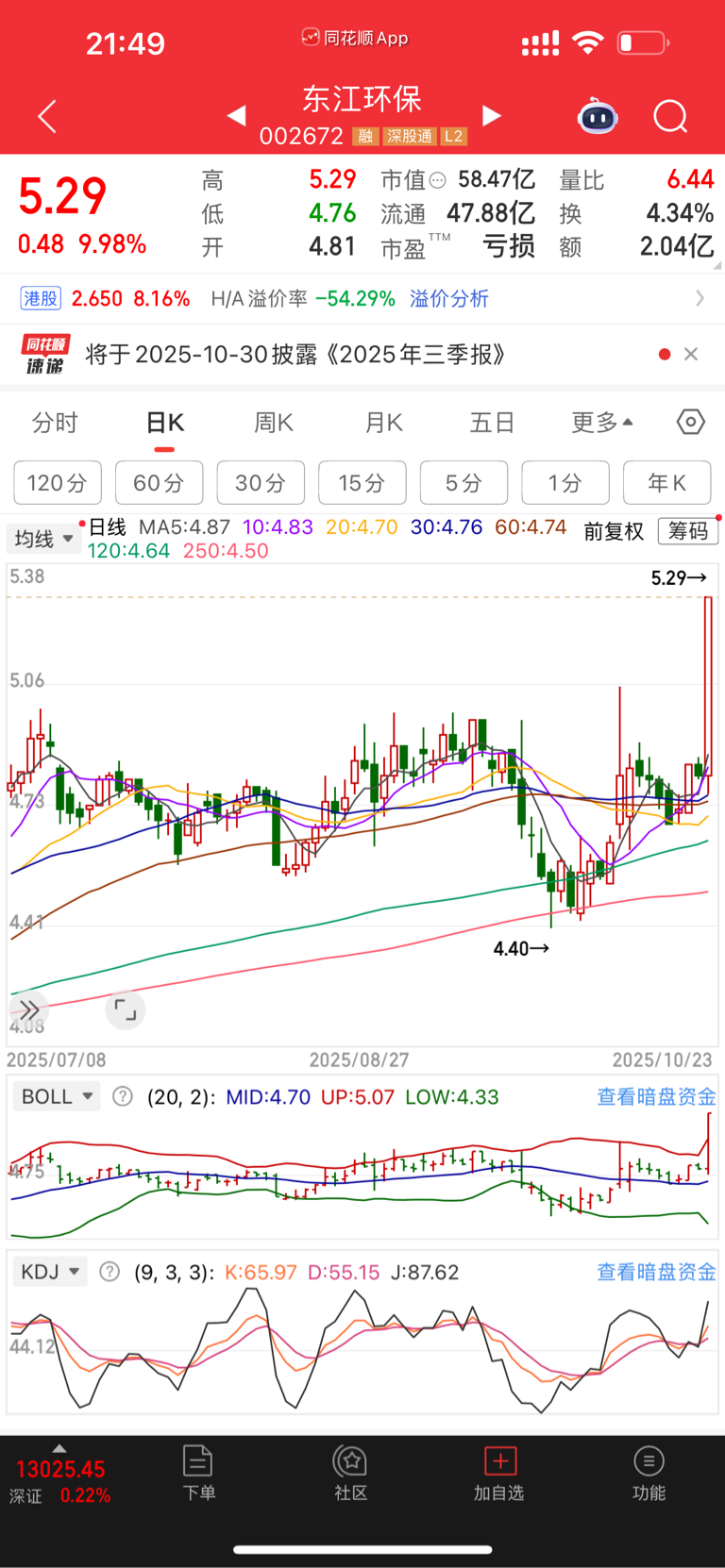The image size is (725, 1568).
Task: Open the BOLL indicator dropdown
Action: (x=57, y=1096)
